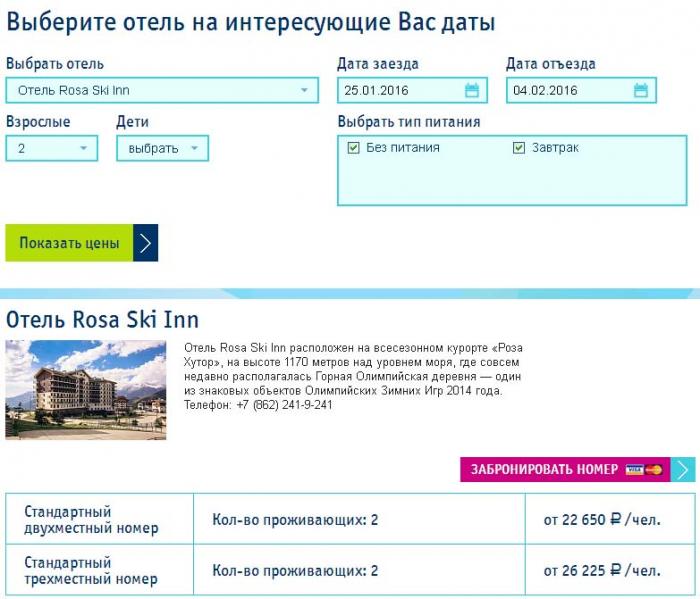Open the check-out date calendar icon
Screen dimensions: 700x599
[x=640, y=90]
